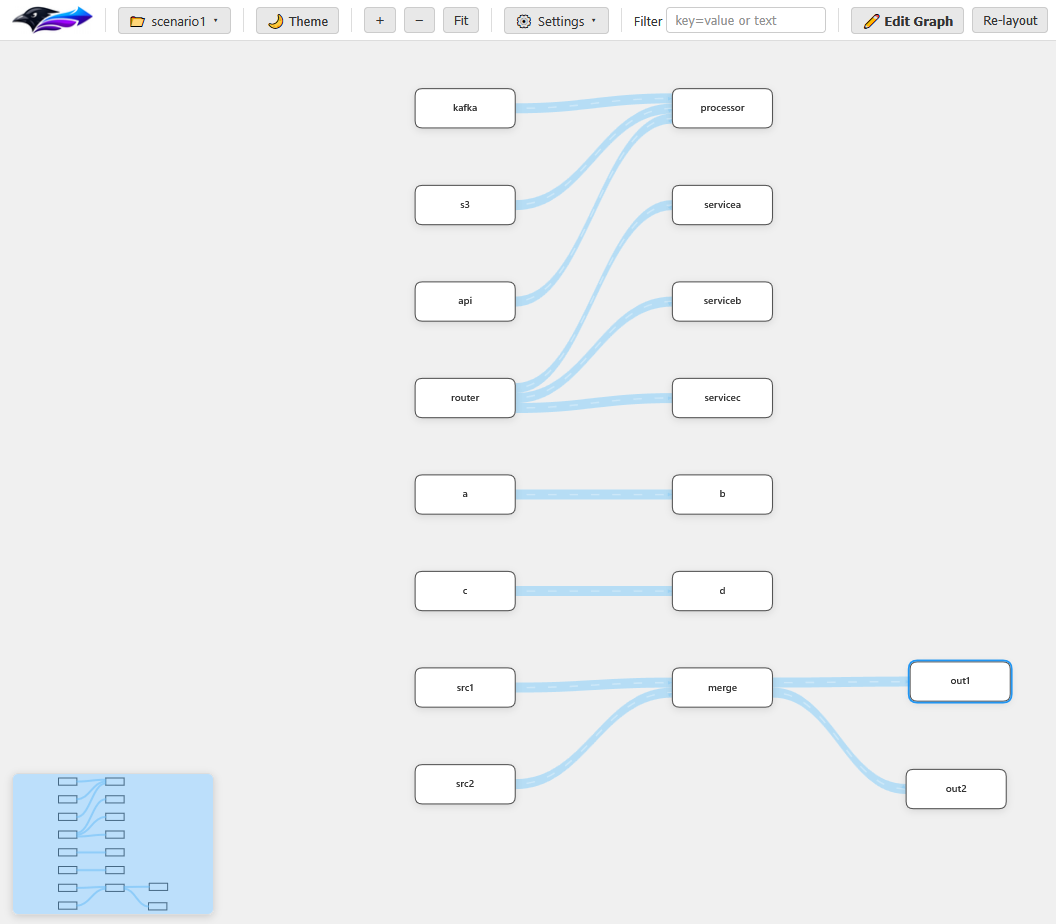
Task: Select the out2 node
Action: coord(956,789)
